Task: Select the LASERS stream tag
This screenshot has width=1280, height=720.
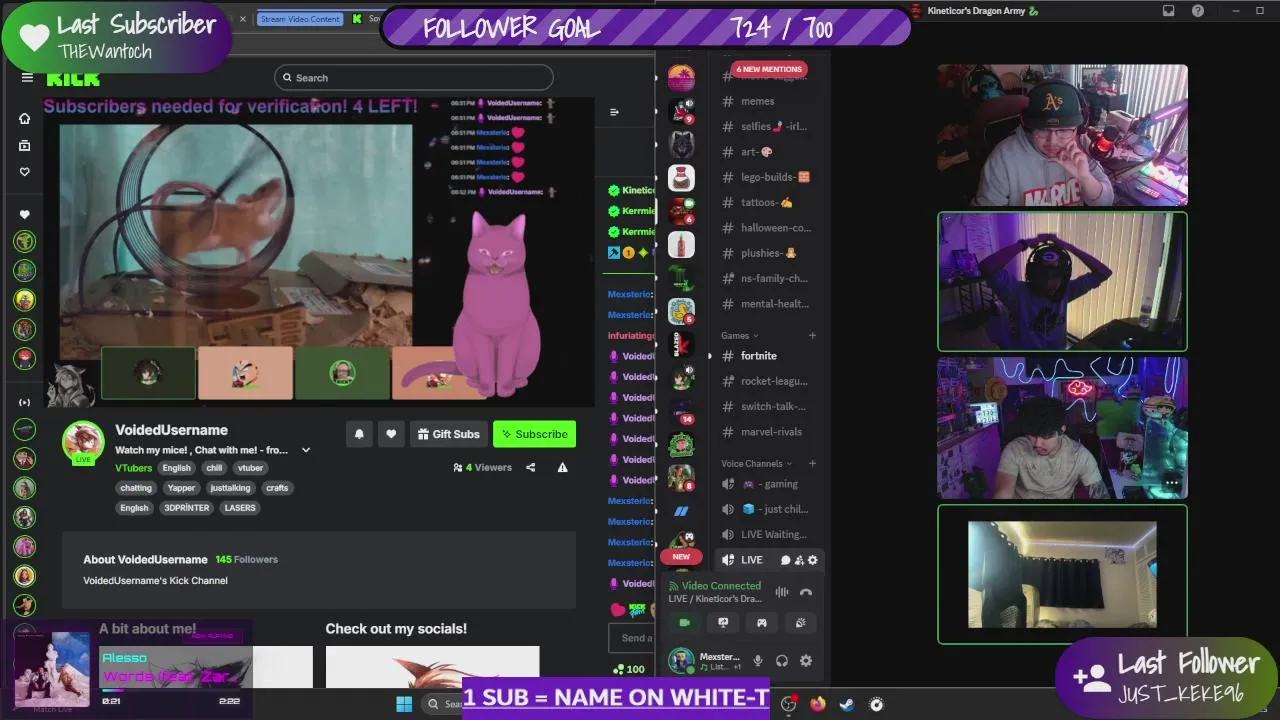Action: click(x=240, y=508)
